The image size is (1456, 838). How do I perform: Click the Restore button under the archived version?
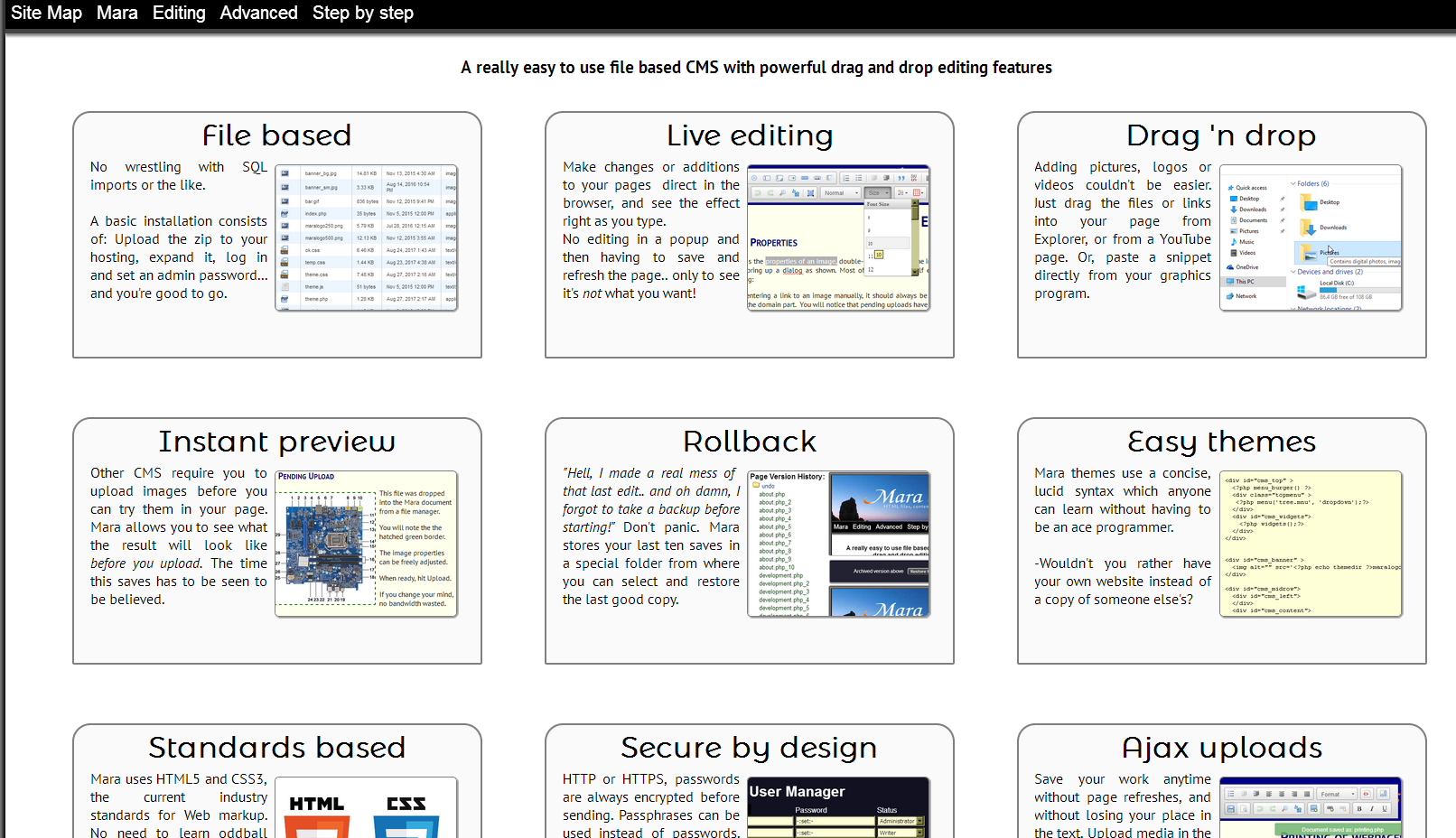coord(918,572)
